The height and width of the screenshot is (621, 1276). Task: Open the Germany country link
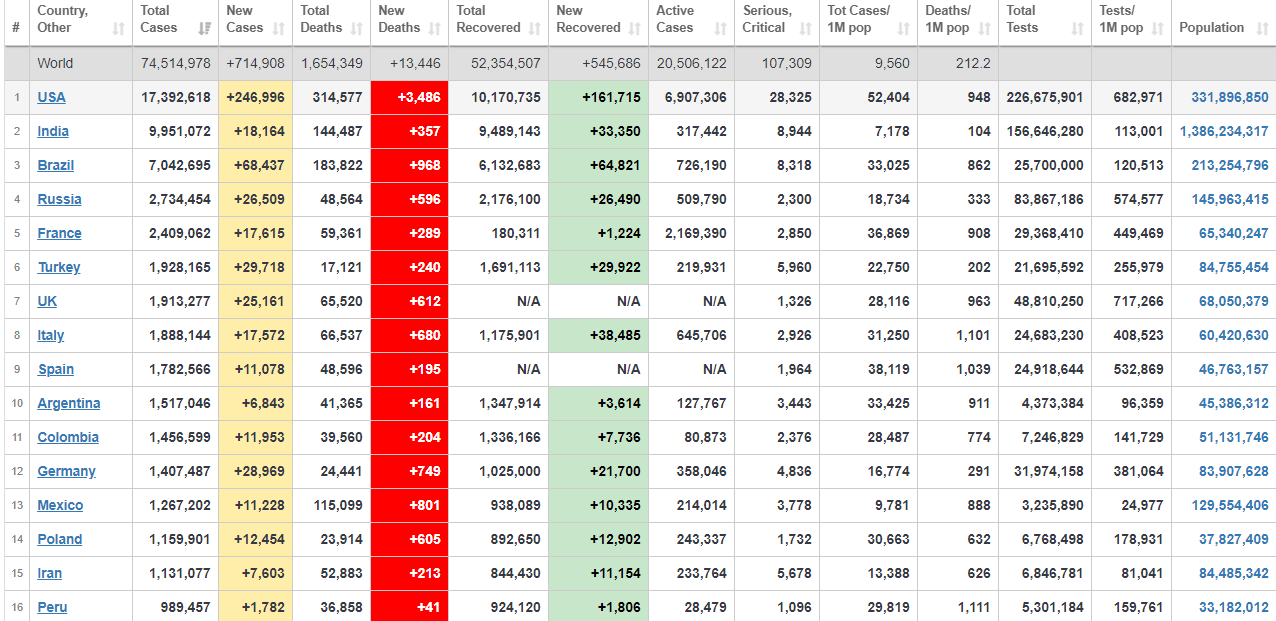(x=67, y=471)
